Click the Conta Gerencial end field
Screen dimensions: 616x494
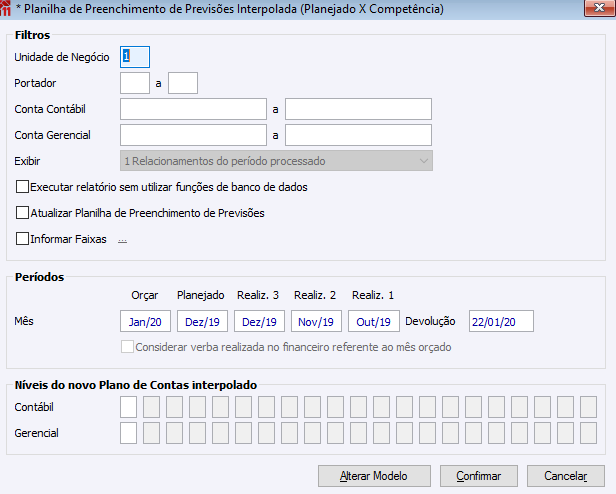pyautogui.click(x=358, y=135)
